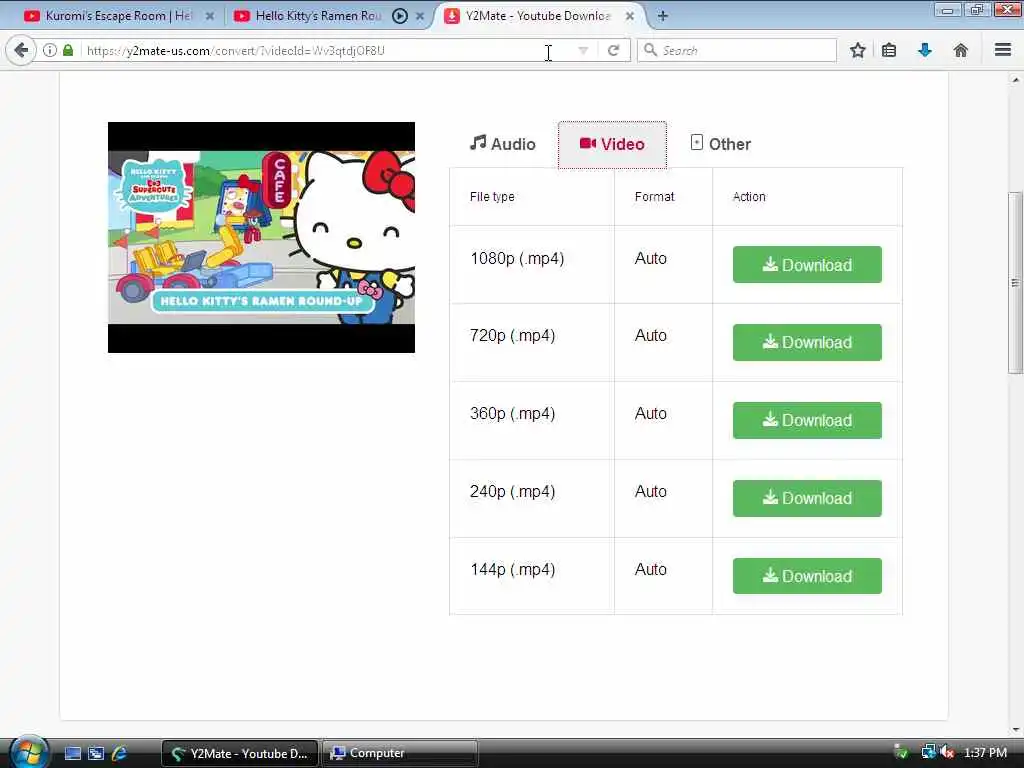The height and width of the screenshot is (768, 1024).
Task: Open the downloads arrow in toolbar
Action: pos(925,50)
